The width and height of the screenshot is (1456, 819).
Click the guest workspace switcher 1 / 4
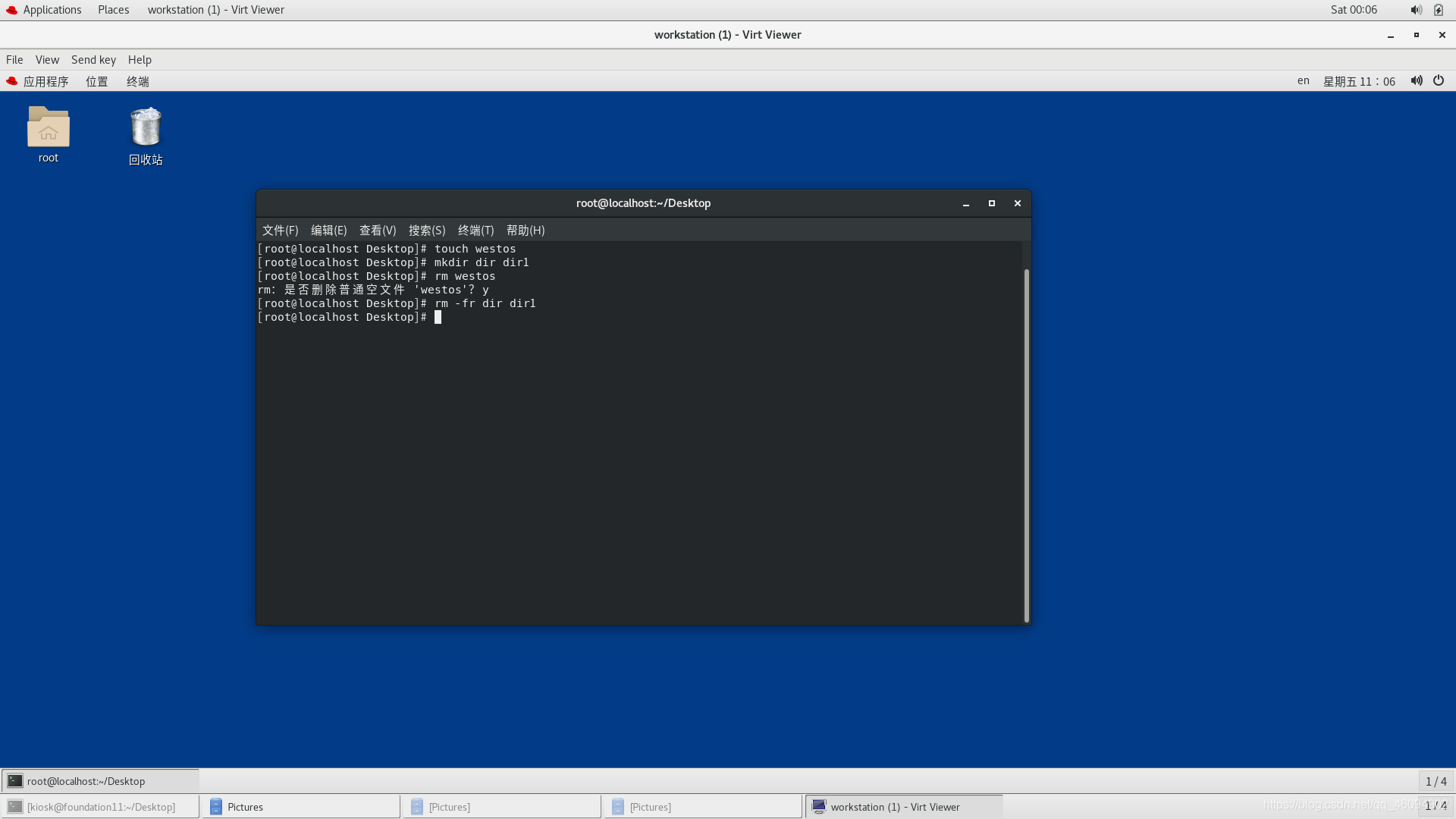pyautogui.click(x=1436, y=781)
